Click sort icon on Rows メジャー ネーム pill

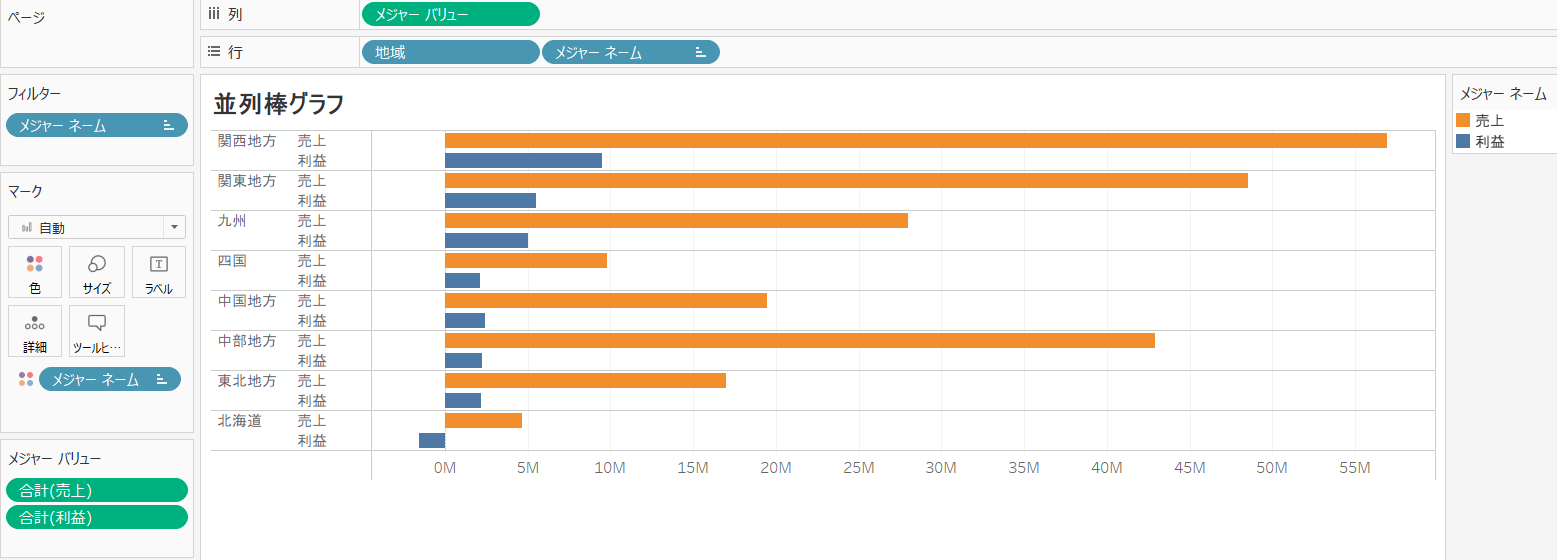(x=701, y=53)
